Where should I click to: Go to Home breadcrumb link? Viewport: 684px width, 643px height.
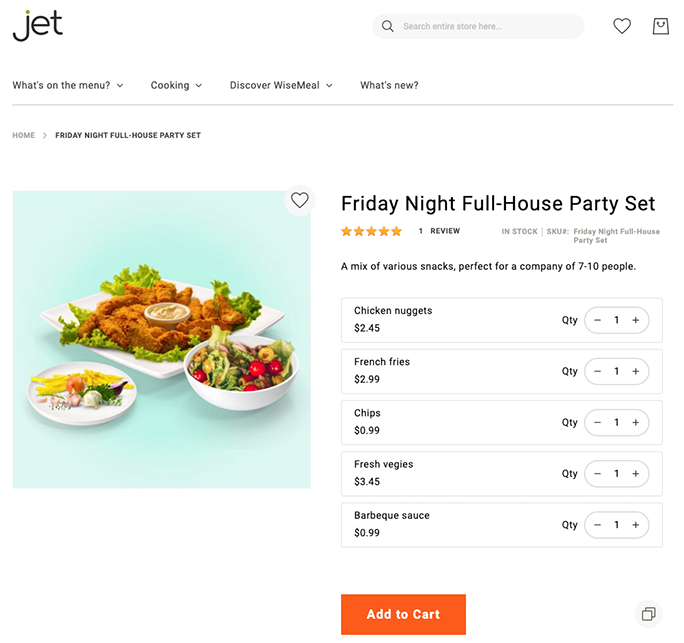(24, 136)
